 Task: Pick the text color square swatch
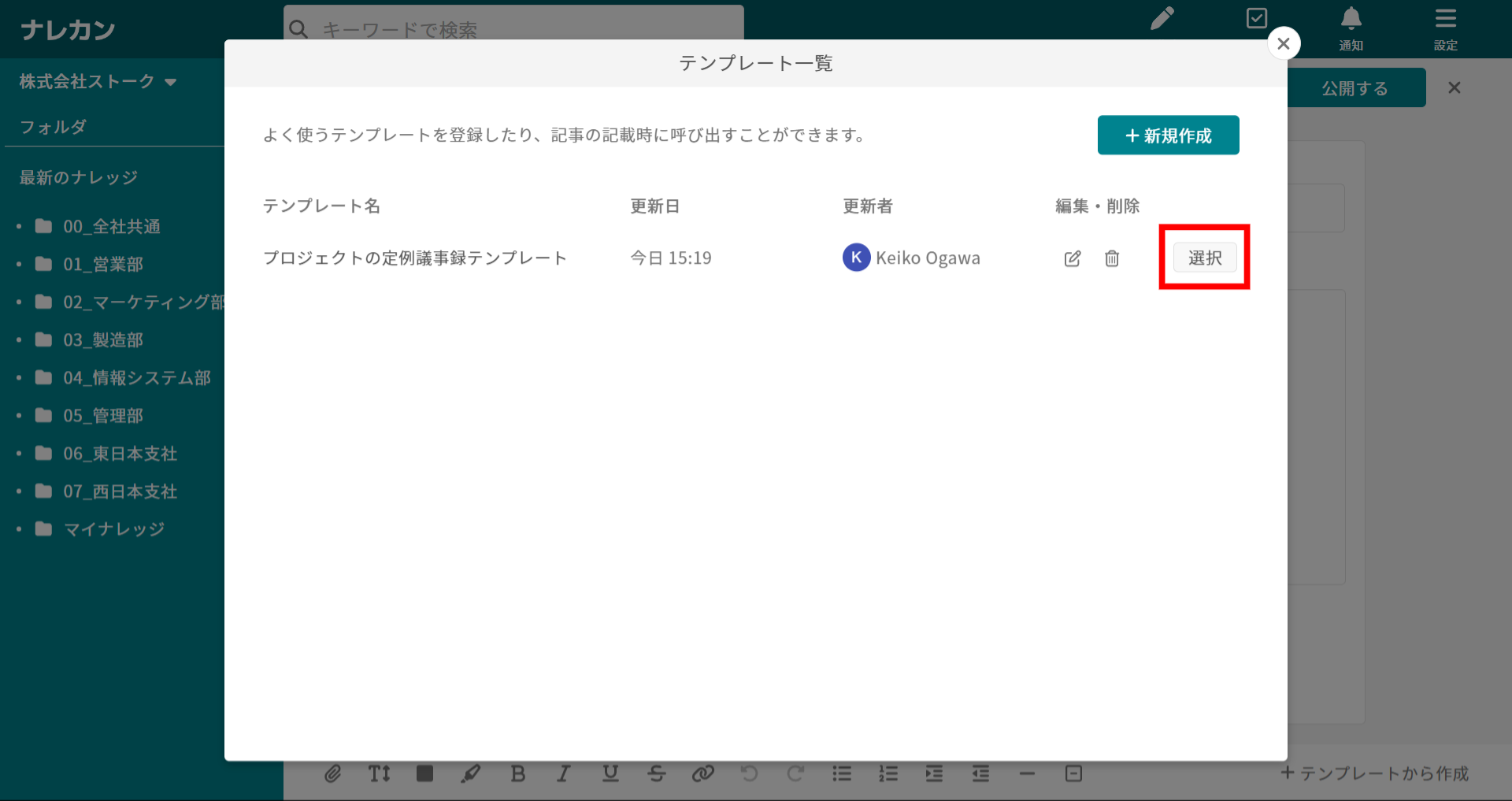[x=424, y=773]
